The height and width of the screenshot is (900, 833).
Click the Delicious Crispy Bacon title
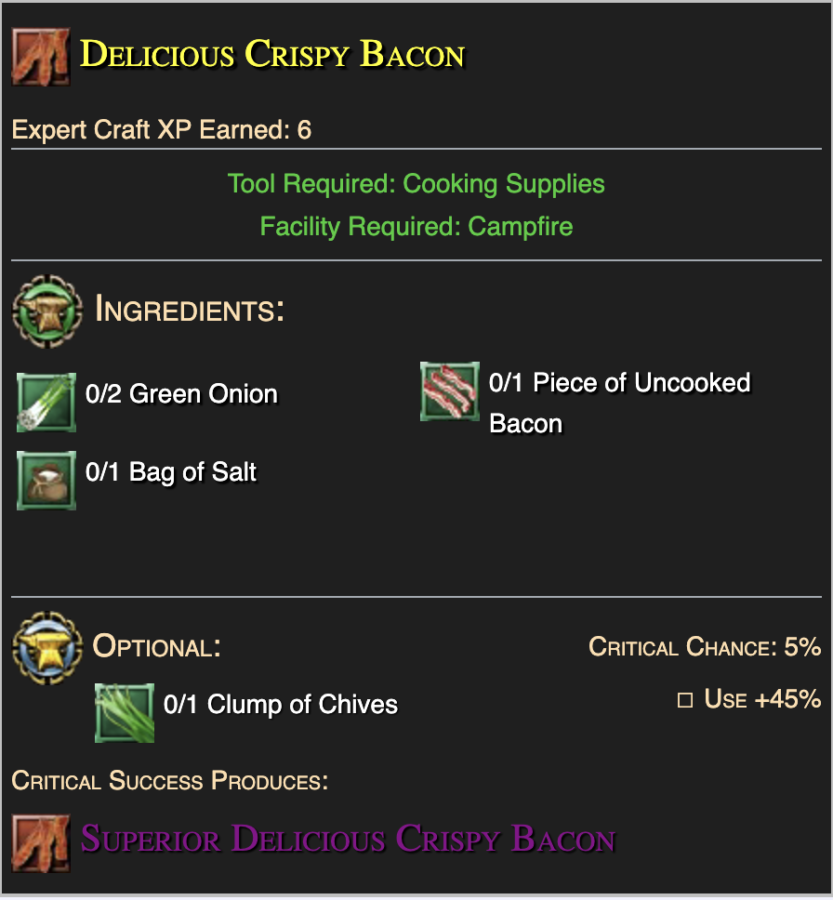point(272,55)
